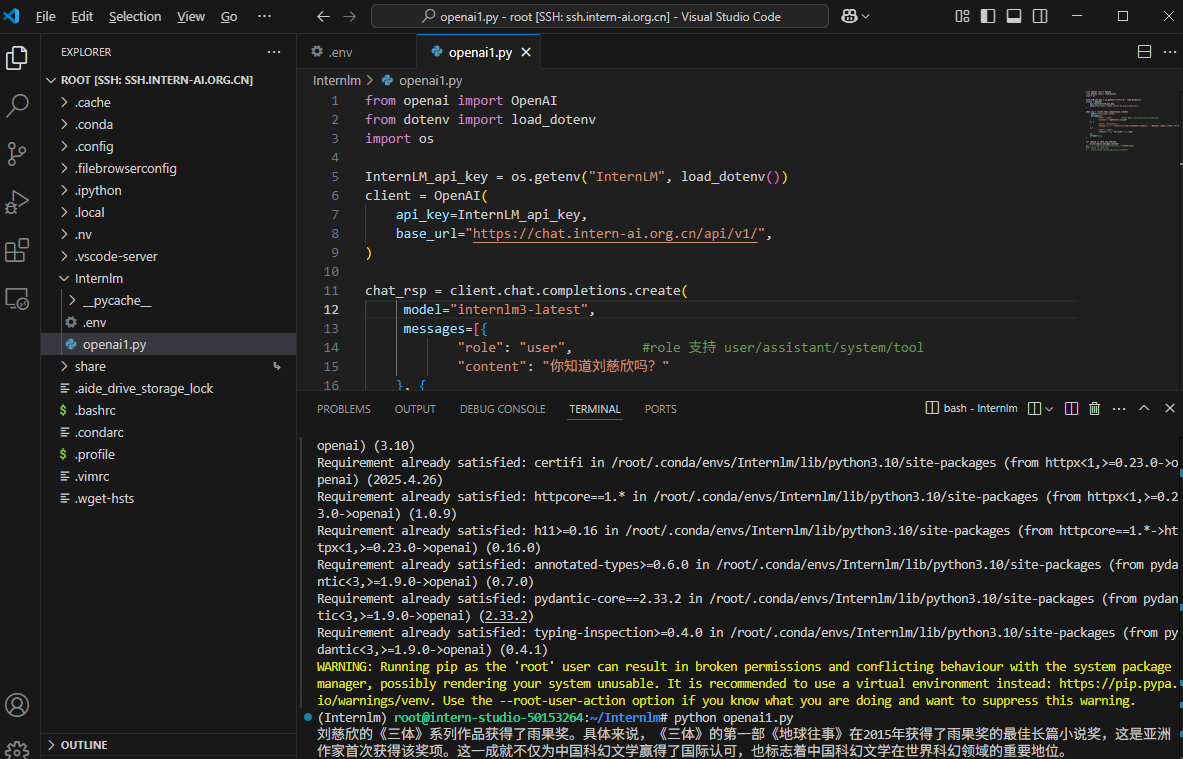1183x759 pixels.
Task: Open the Explorer view in activity bar
Action: 17,57
